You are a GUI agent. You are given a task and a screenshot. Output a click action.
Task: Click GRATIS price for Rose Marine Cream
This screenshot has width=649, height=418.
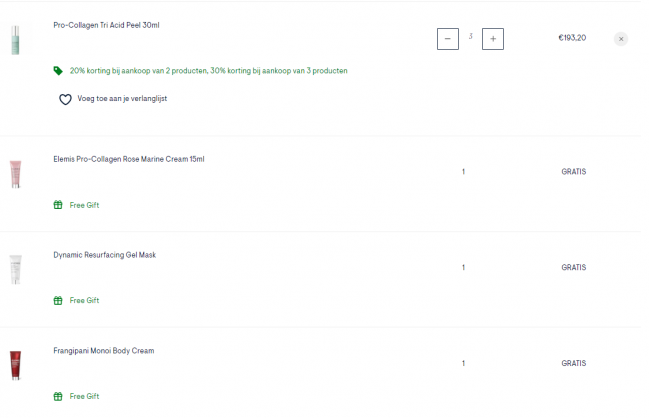click(x=574, y=172)
